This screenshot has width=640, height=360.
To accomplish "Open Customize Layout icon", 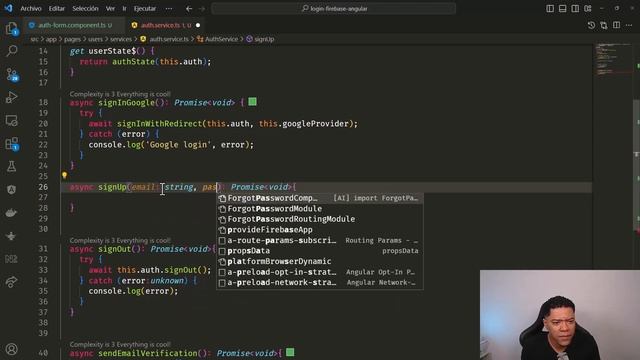I will 588,8.
